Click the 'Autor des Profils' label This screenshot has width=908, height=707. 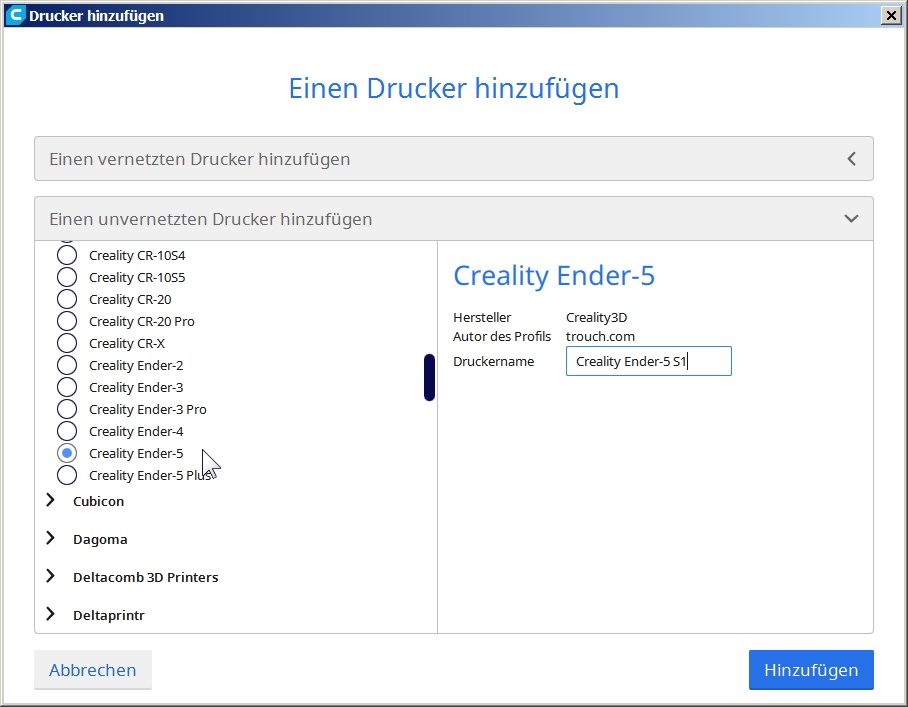tap(502, 336)
